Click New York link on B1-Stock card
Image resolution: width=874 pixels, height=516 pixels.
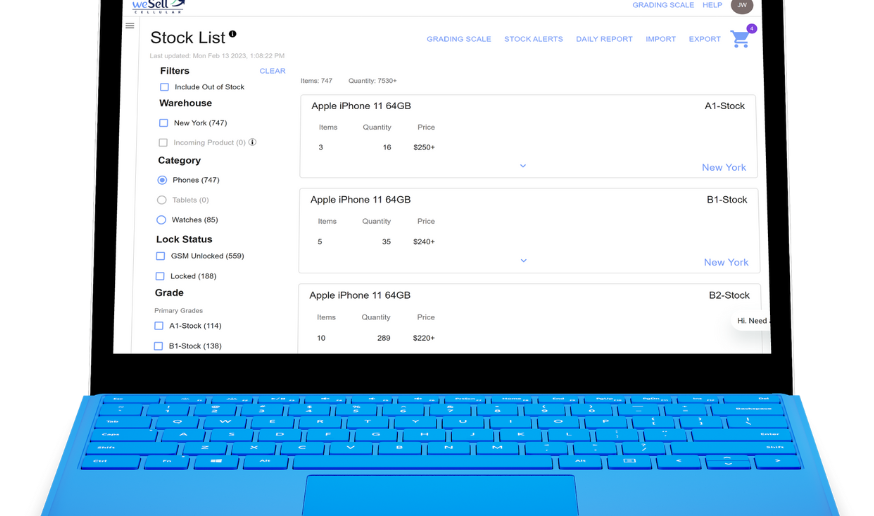click(x=726, y=262)
